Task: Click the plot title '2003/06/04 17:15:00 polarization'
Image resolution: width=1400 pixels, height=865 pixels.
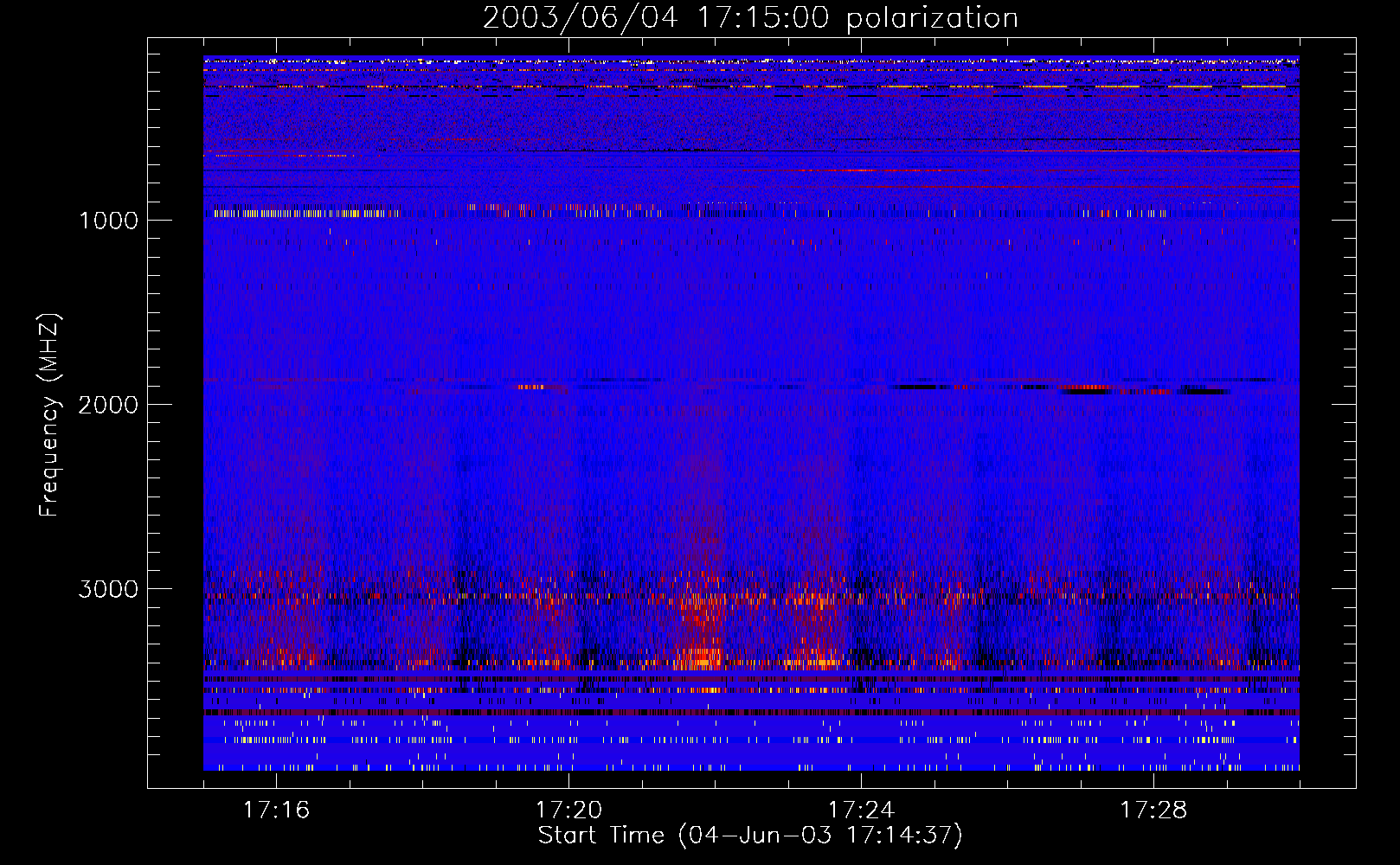Action: coord(750,17)
